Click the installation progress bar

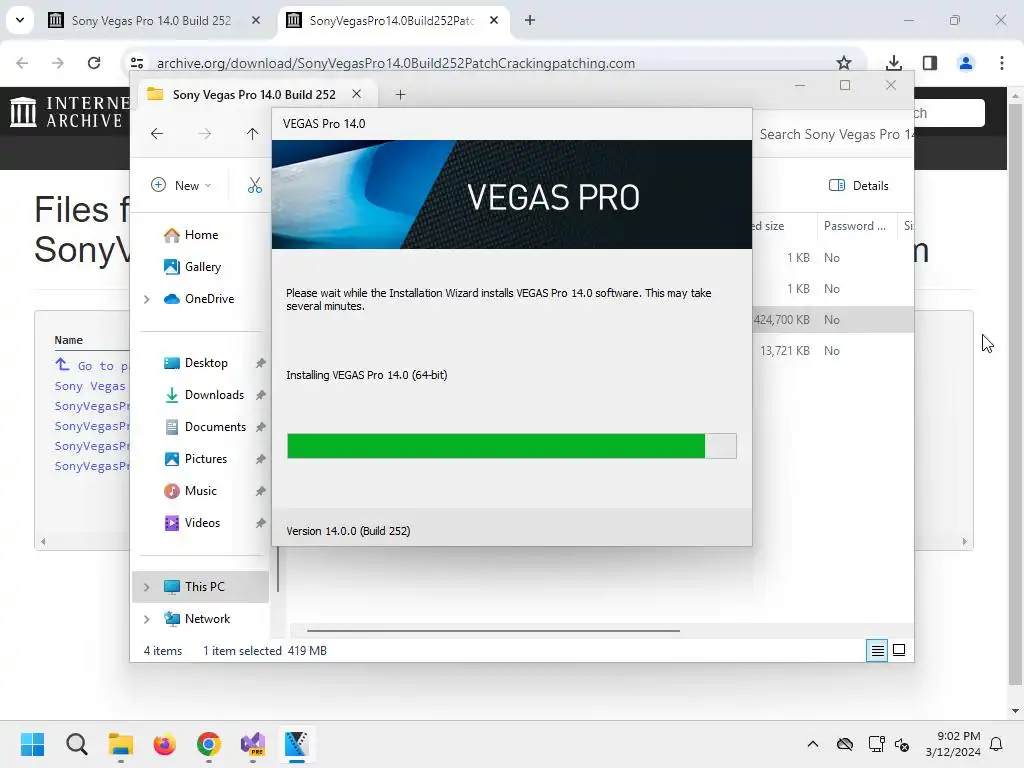tap(512, 446)
